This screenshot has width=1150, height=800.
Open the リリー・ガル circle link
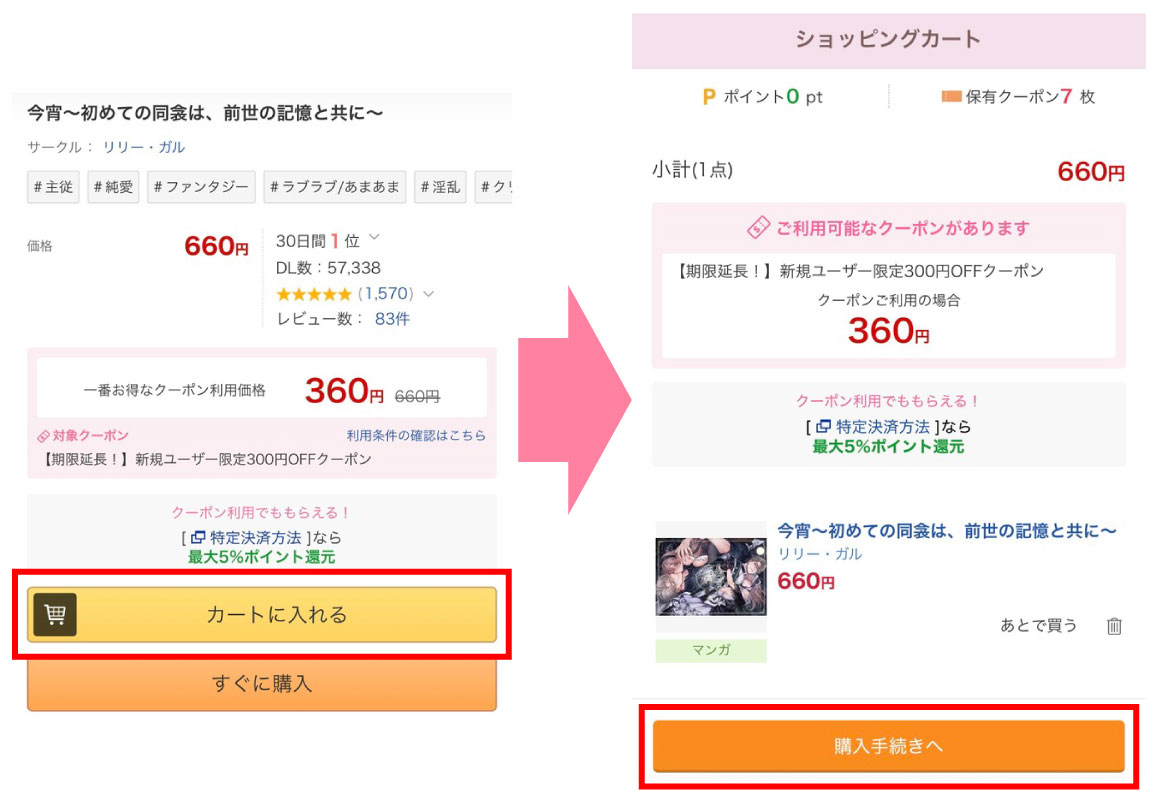point(144,147)
